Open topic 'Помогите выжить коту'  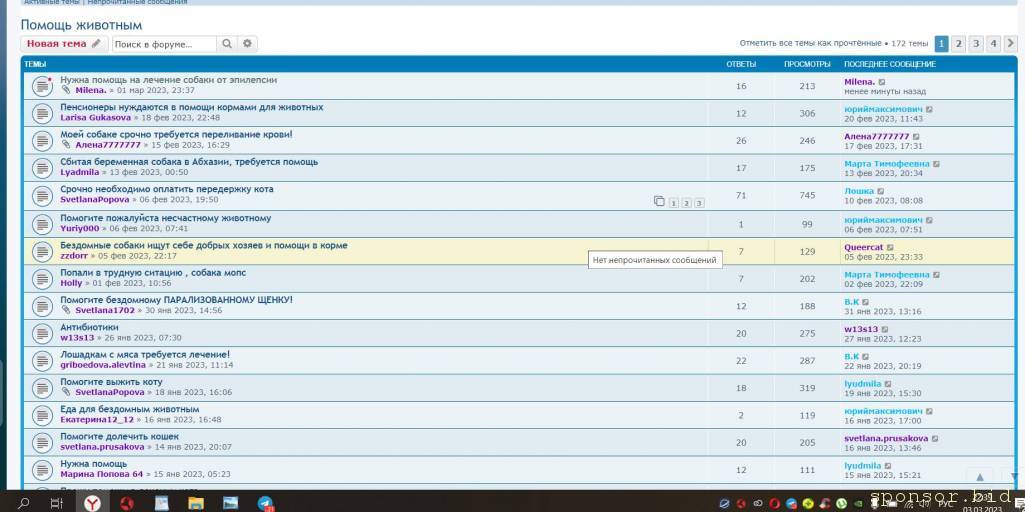(111, 382)
